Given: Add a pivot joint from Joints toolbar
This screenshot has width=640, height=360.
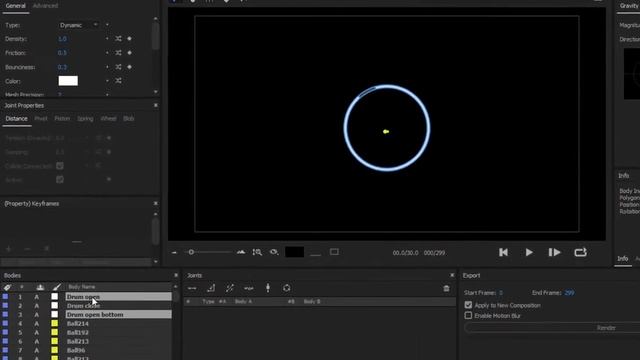Looking at the screenshot, I should click(x=211, y=288).
